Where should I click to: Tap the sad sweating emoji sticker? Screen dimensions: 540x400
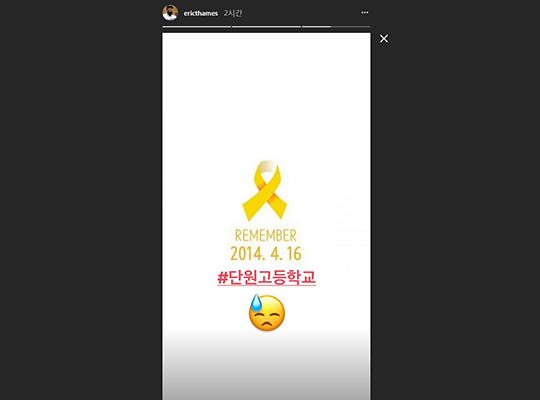[x=267, y=312]
